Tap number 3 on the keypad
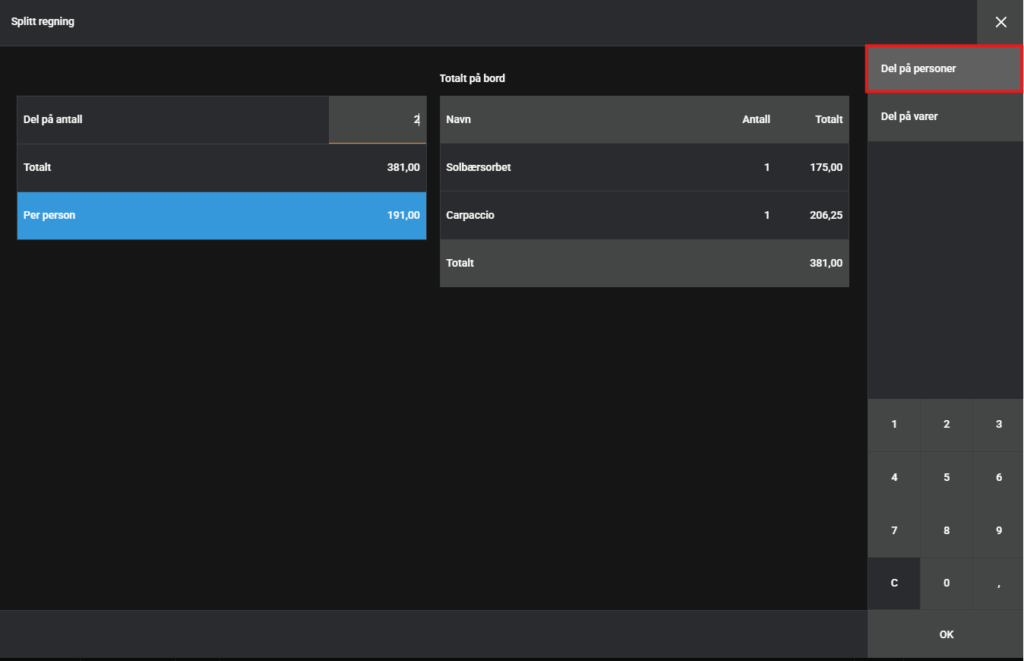 click(x=998, y=425)
